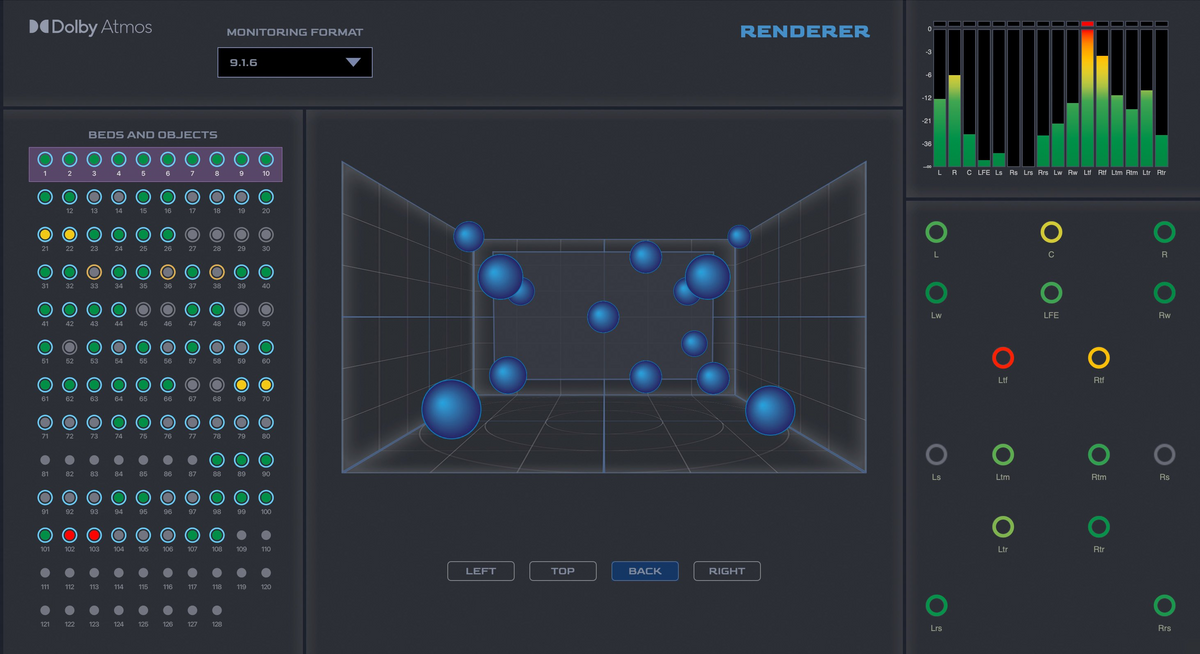Screen dimensions: 1200x654
Task: Switch room view to RIGHT
Action: 727,571
